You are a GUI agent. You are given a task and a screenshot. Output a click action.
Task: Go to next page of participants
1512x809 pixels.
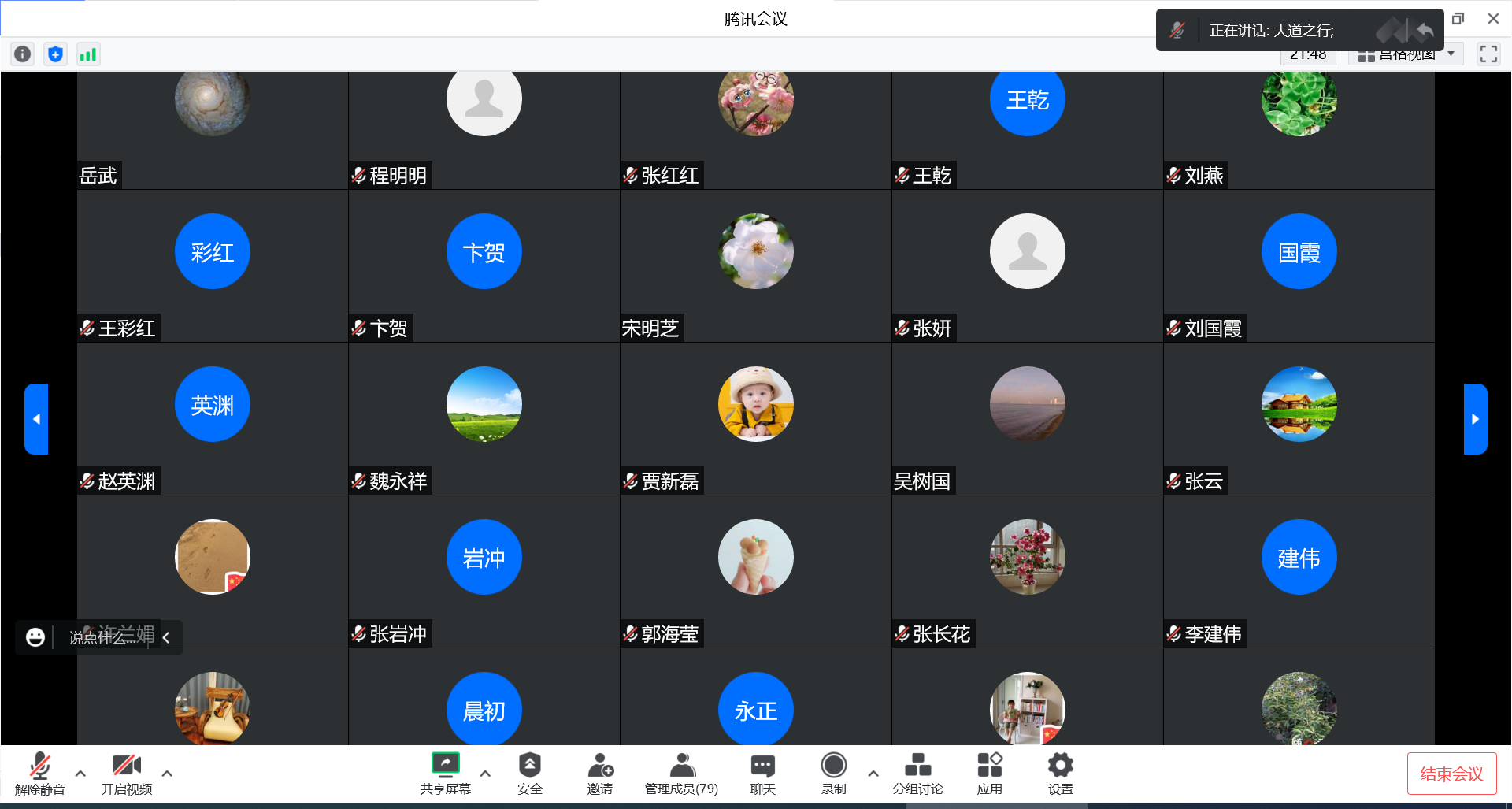pos(1475,419)
